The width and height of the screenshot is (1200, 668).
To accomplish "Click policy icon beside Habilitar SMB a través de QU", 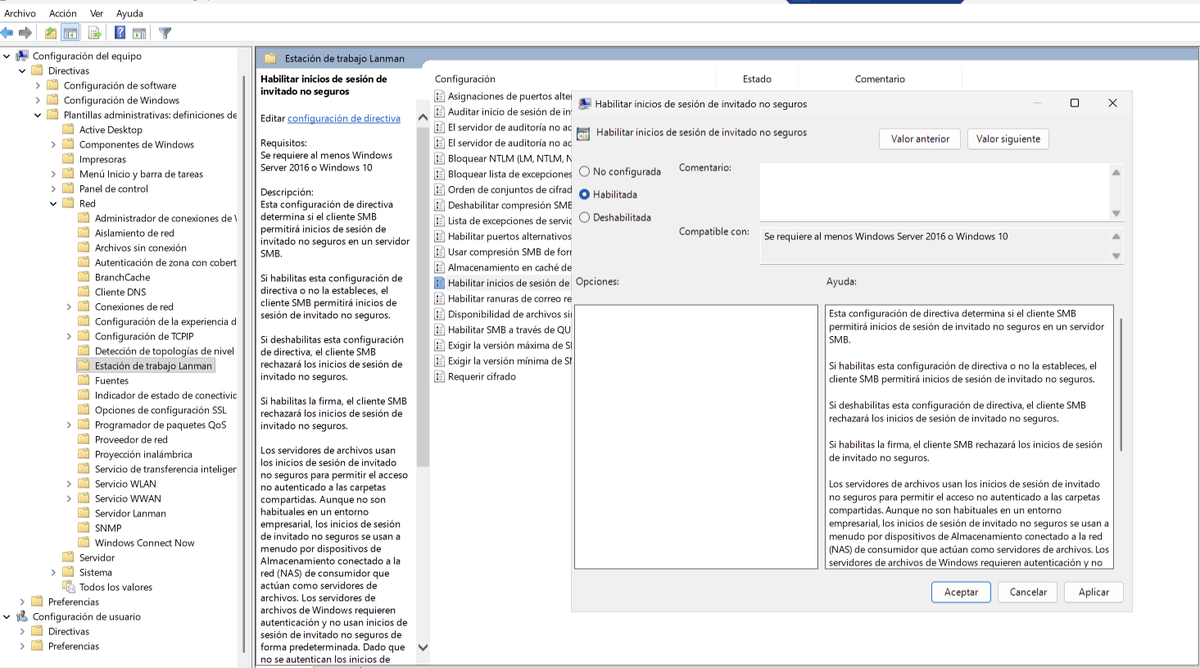I will pos(440,330).
